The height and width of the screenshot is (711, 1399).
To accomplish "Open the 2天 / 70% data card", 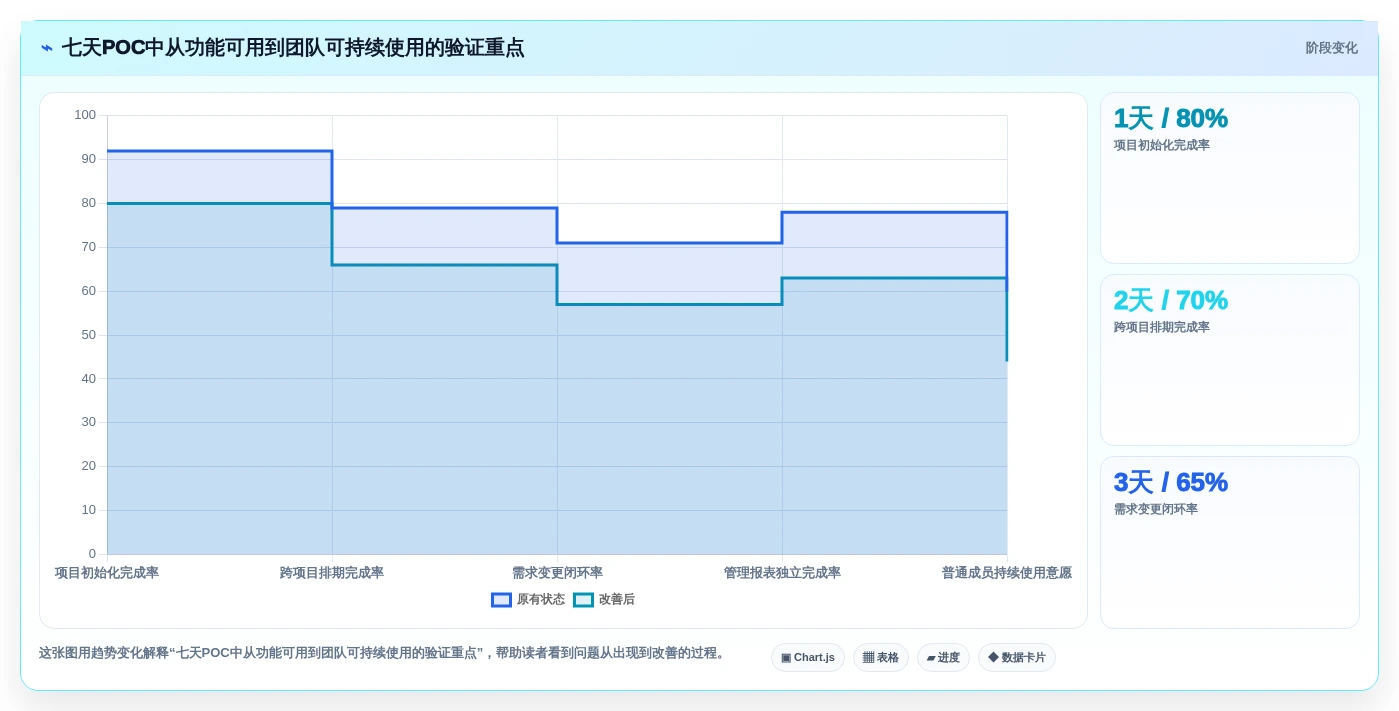I will coord(1229,360).
